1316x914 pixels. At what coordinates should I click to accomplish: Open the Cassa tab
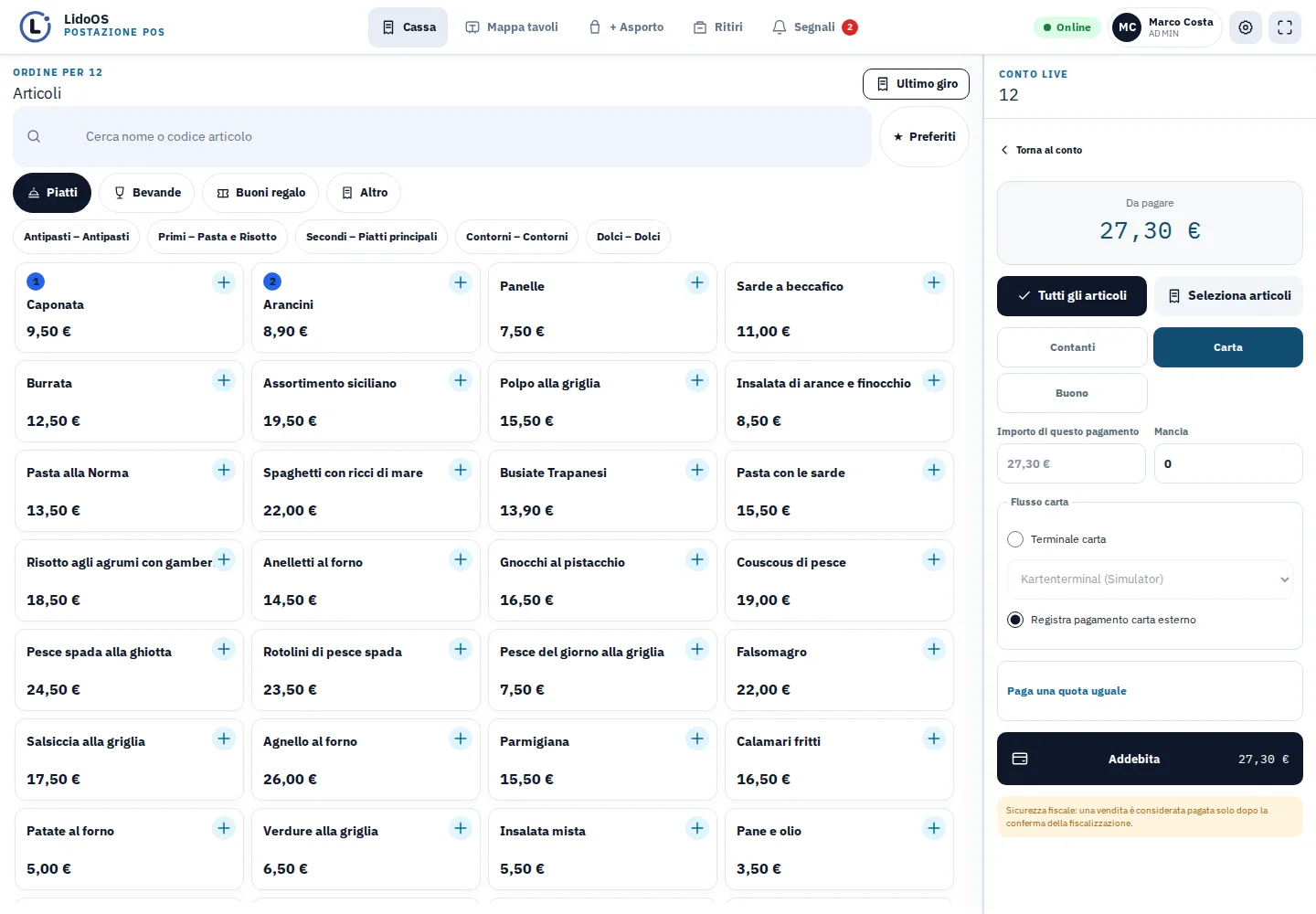point(408,27)
